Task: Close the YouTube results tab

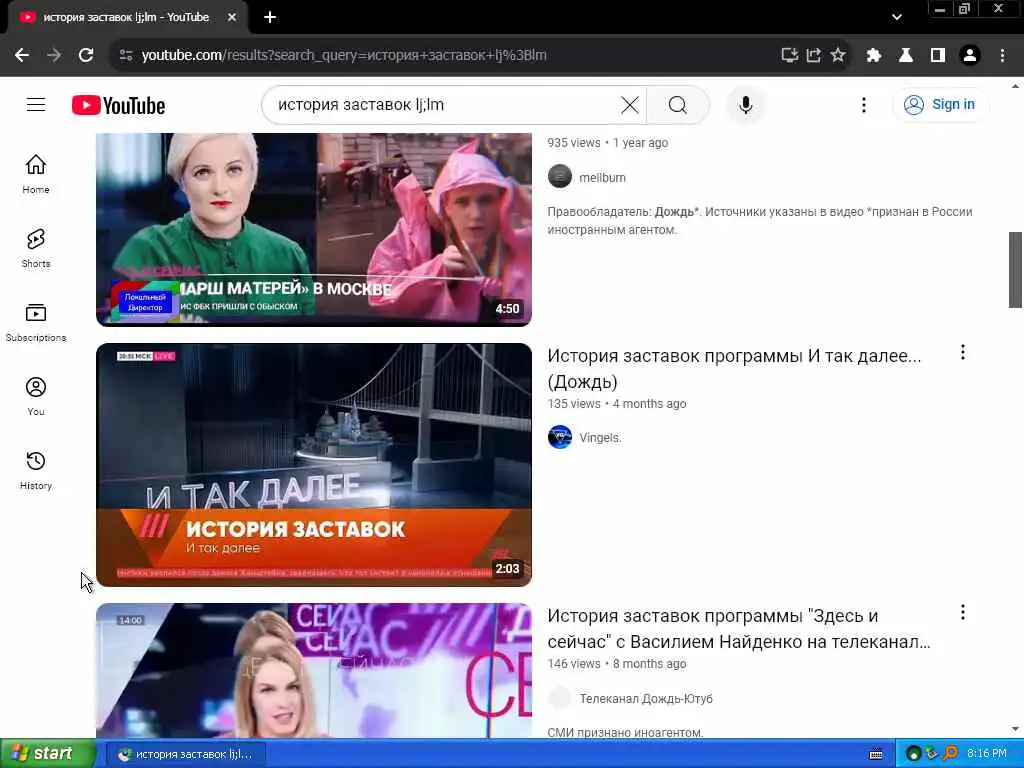Action: click(232, 17)
